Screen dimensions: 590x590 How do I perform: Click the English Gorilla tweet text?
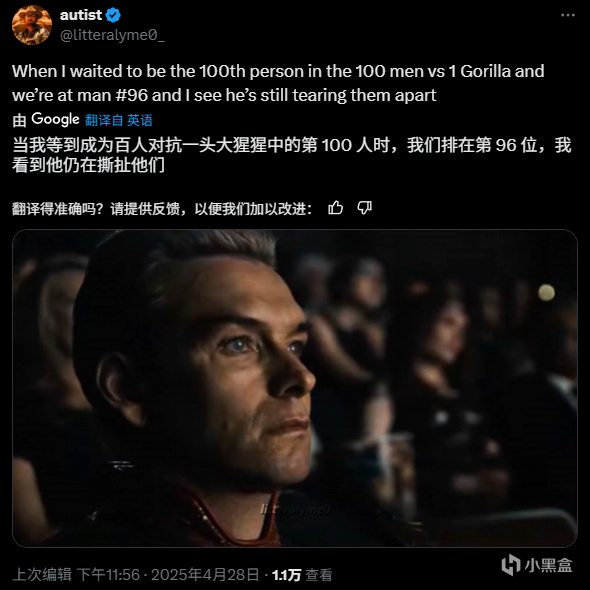point(278,83)
